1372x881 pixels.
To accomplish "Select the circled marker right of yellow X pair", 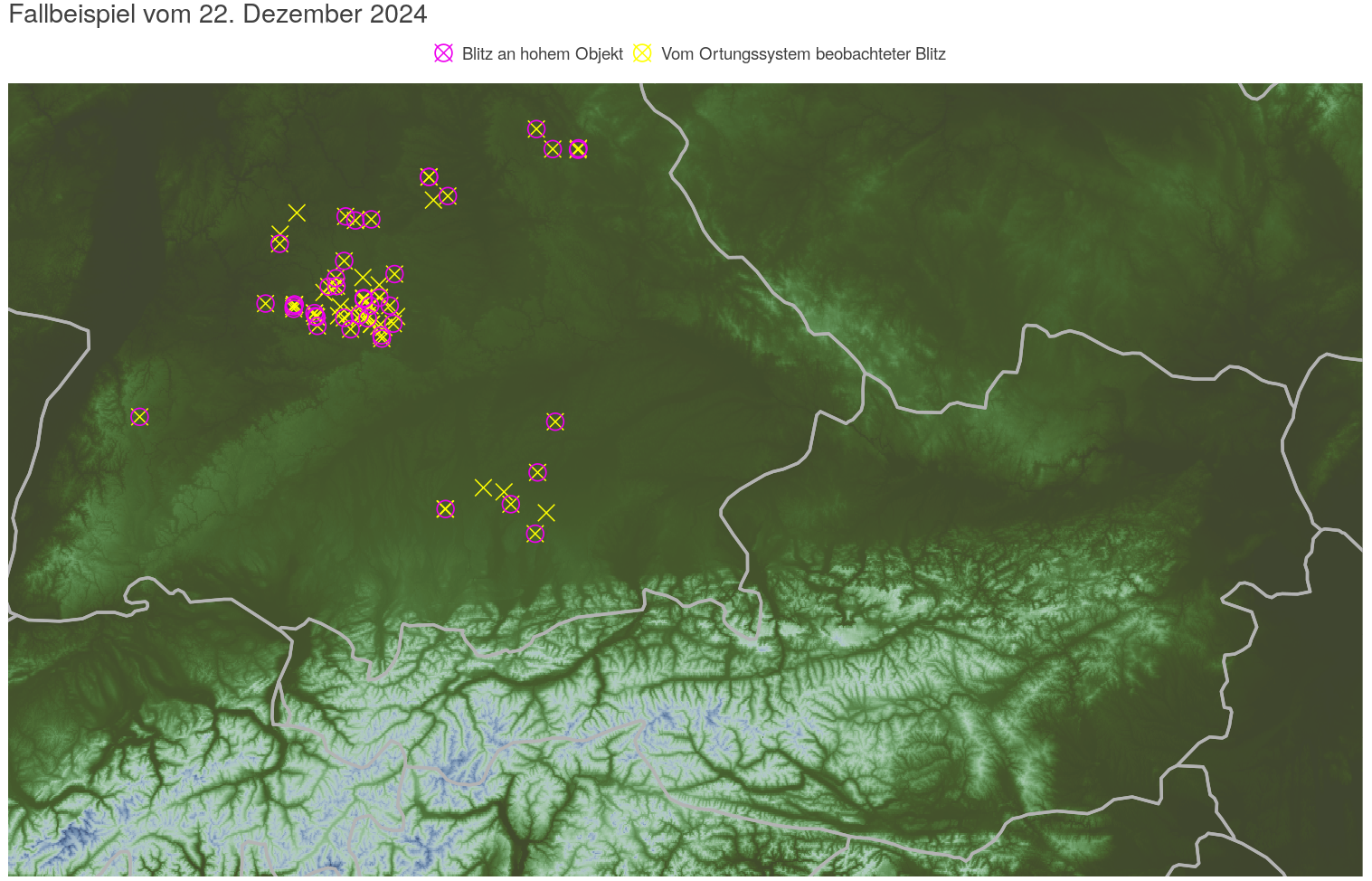I will [x=511, y=504].
